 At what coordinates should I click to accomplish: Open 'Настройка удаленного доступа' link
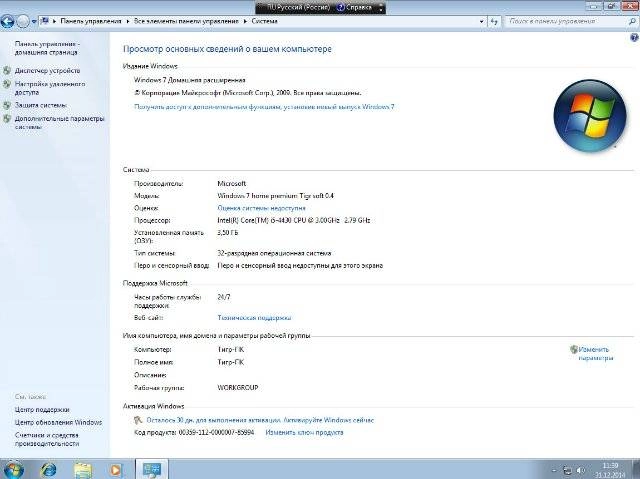pos(50,88)
